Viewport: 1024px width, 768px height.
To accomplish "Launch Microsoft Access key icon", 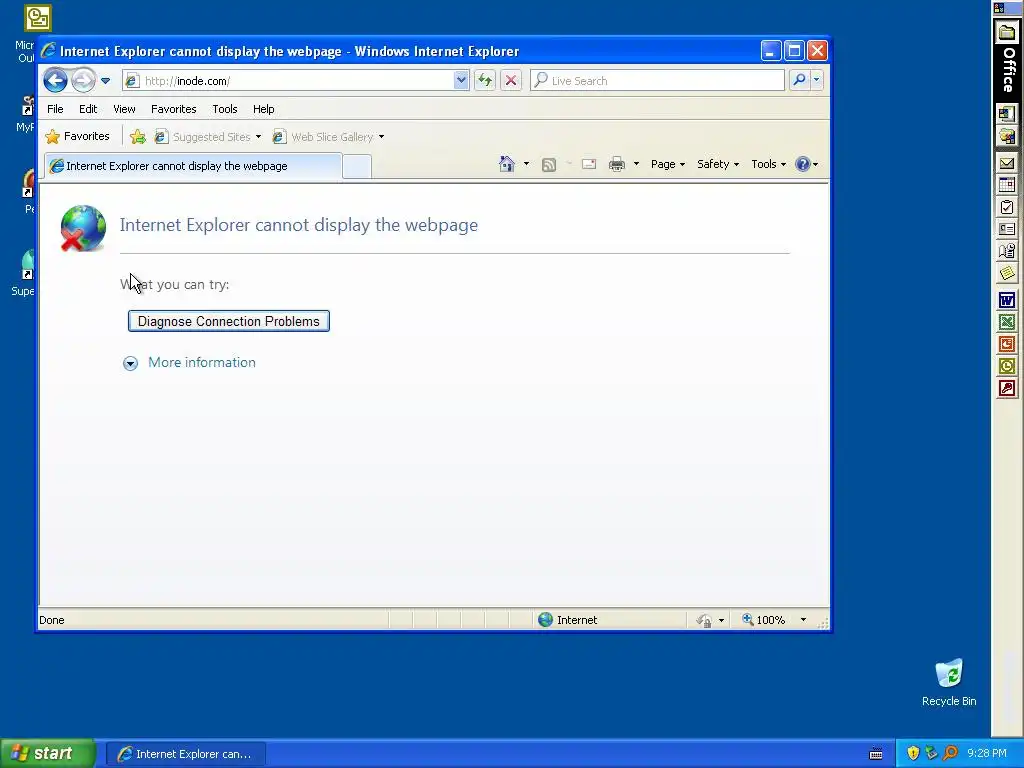I will click(x=1006, y=389).
